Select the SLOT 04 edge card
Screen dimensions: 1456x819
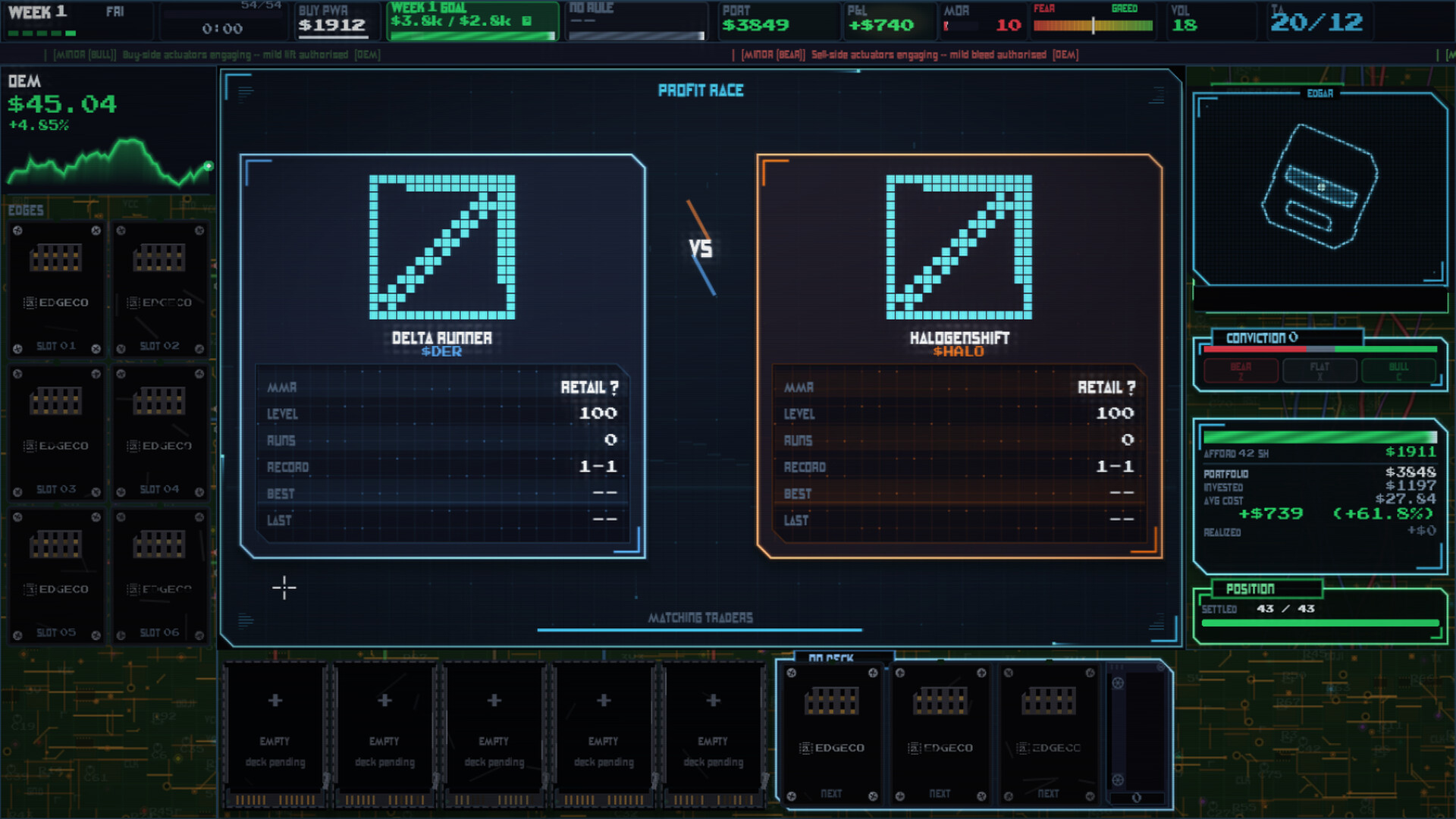160,432
